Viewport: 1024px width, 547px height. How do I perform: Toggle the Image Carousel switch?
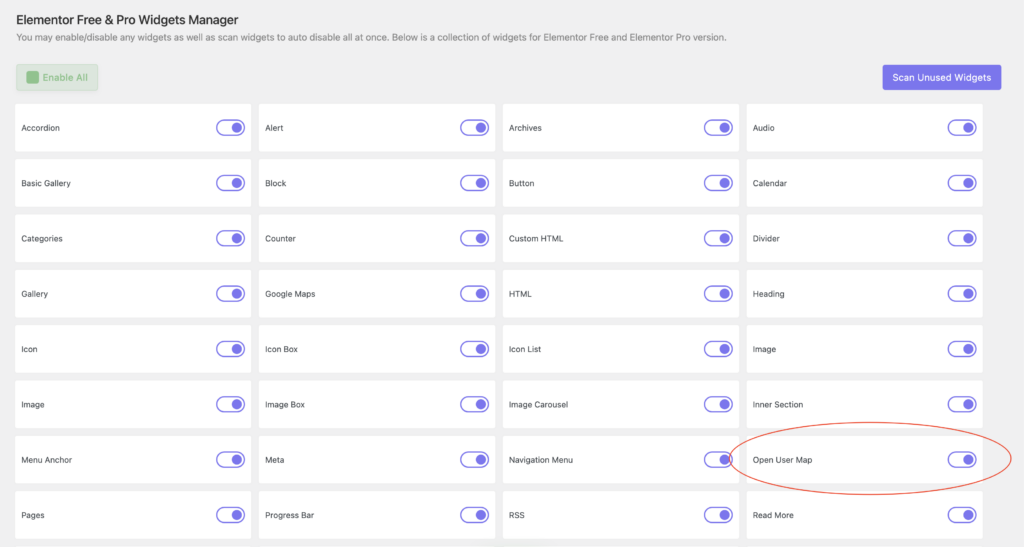point(718,404)
